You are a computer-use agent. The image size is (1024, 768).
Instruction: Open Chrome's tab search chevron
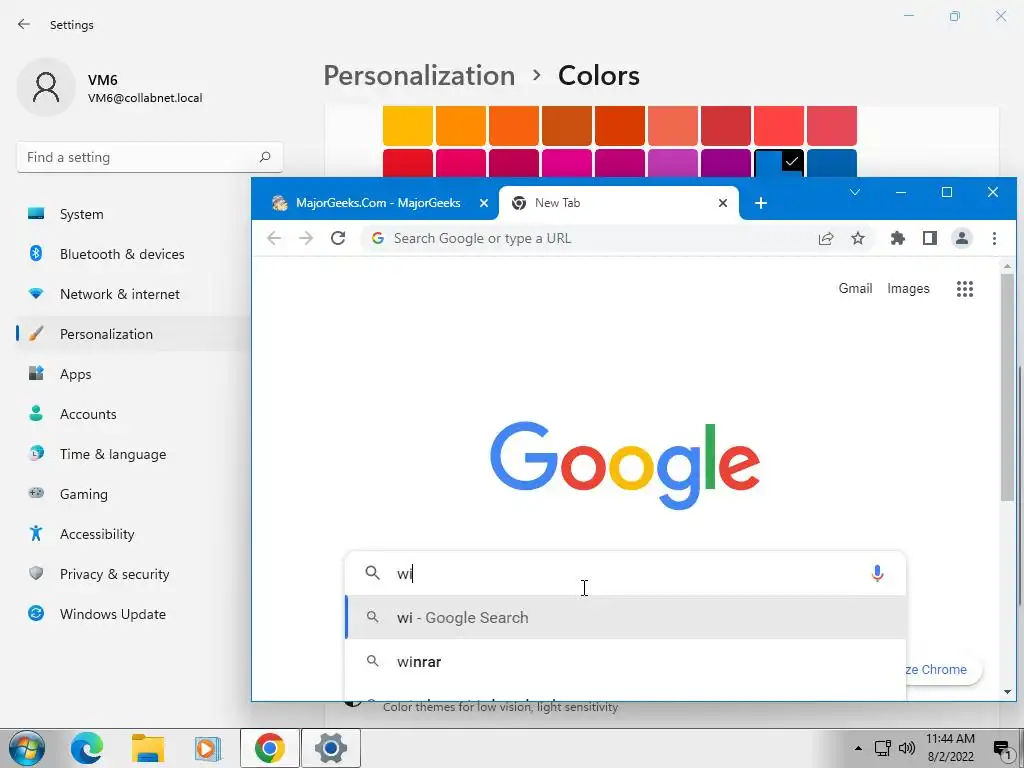855,192
